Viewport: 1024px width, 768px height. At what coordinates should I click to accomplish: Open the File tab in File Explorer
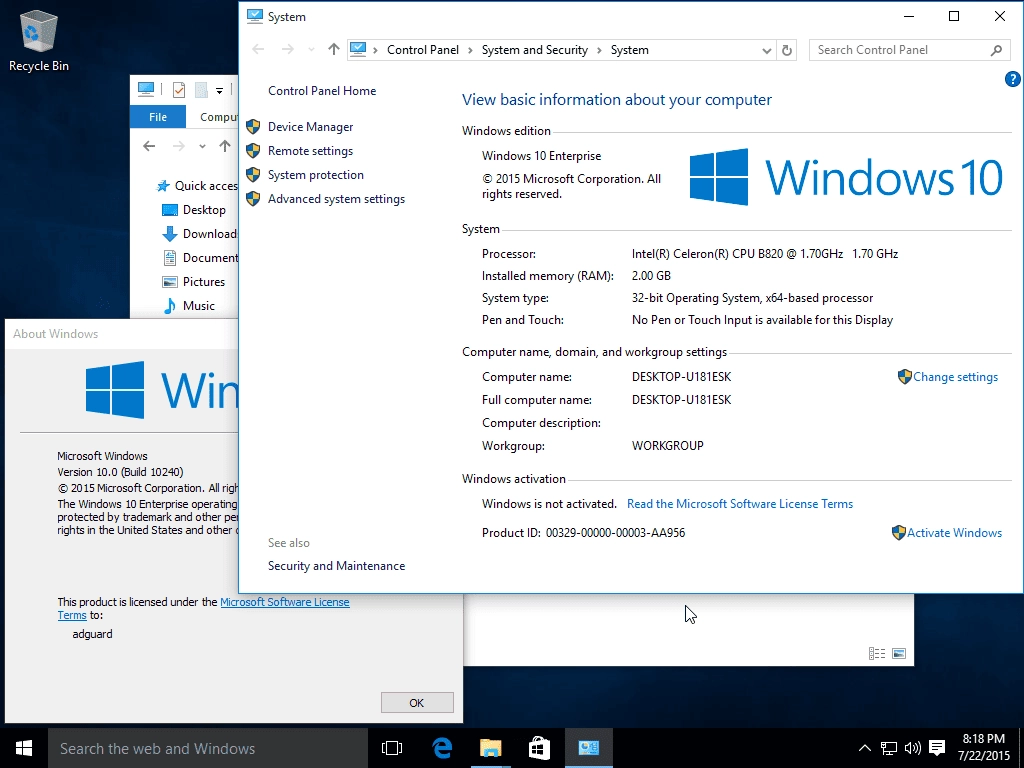(x=158, y=117)
